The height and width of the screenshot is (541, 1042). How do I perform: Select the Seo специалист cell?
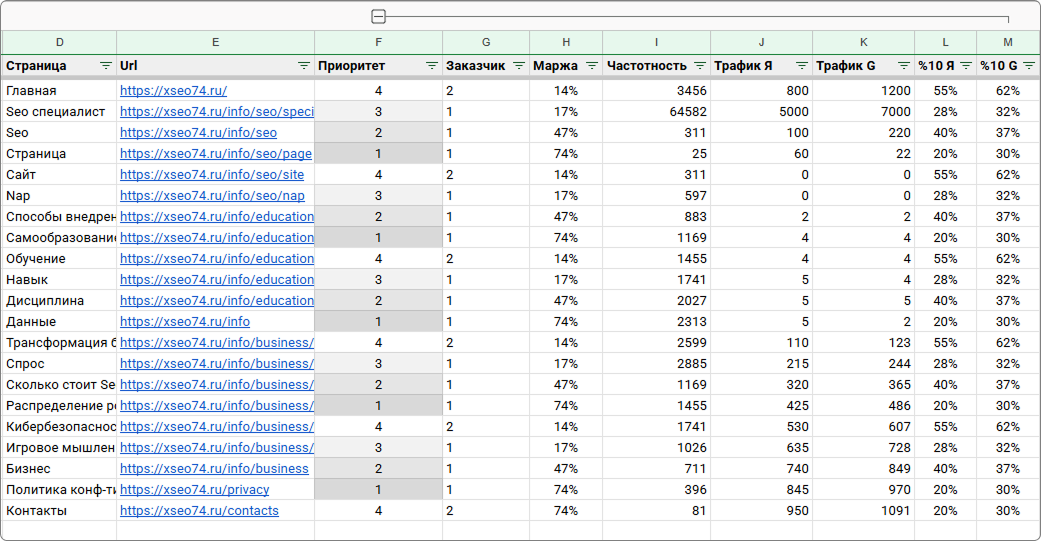(x=60, y=112)
